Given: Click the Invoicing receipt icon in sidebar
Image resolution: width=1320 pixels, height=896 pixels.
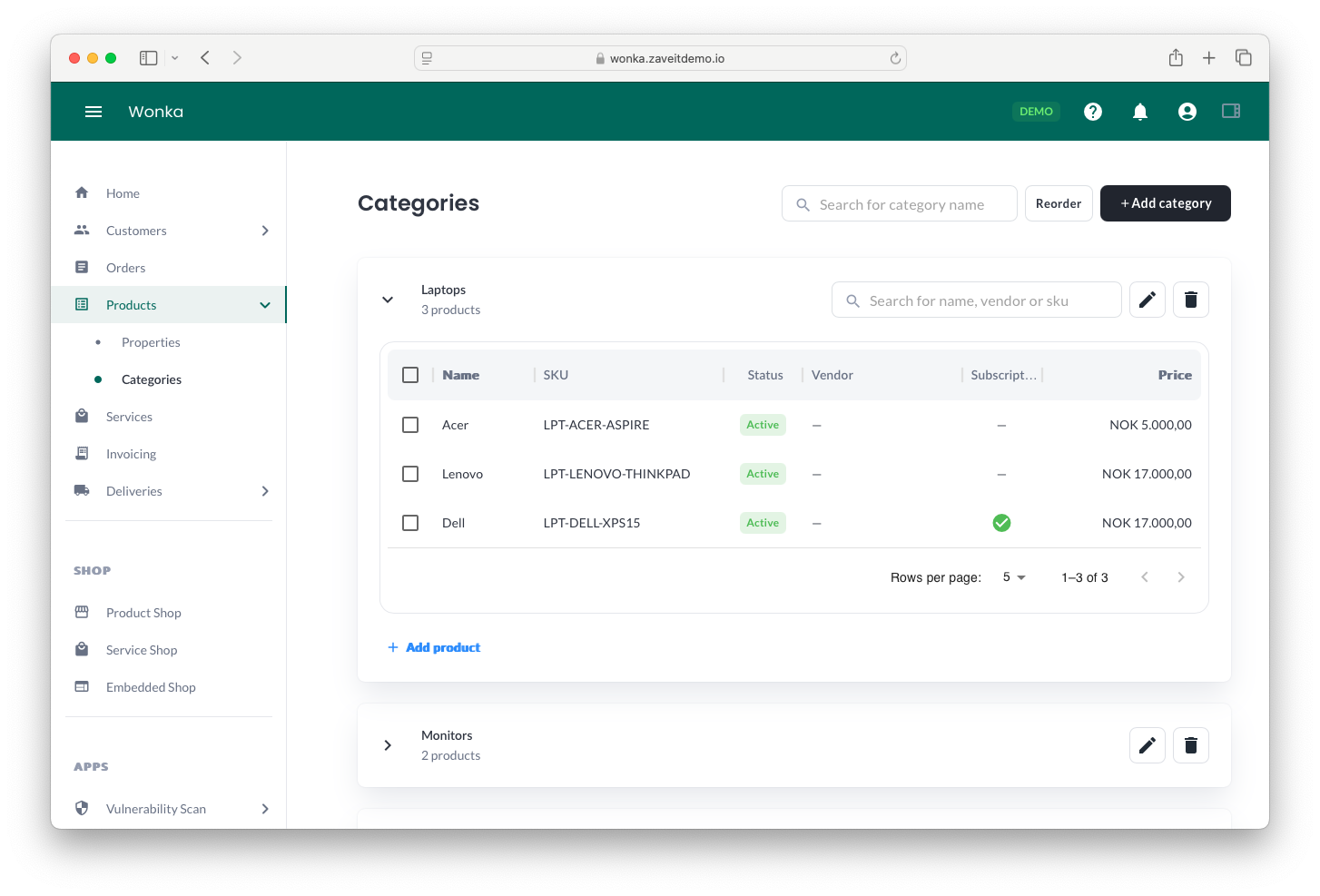Looking at the screenshot, I should coord(82,453).
